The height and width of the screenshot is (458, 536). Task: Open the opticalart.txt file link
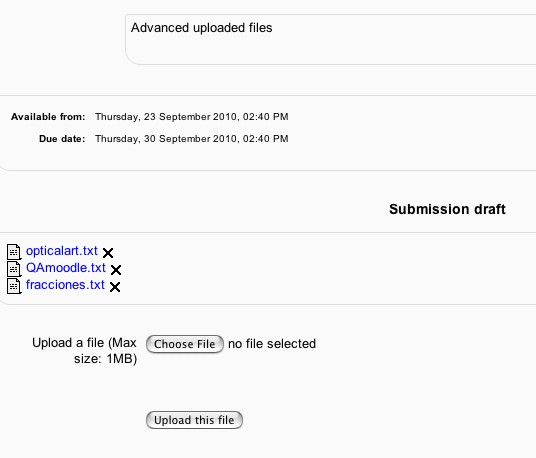[x=62, y=251]
